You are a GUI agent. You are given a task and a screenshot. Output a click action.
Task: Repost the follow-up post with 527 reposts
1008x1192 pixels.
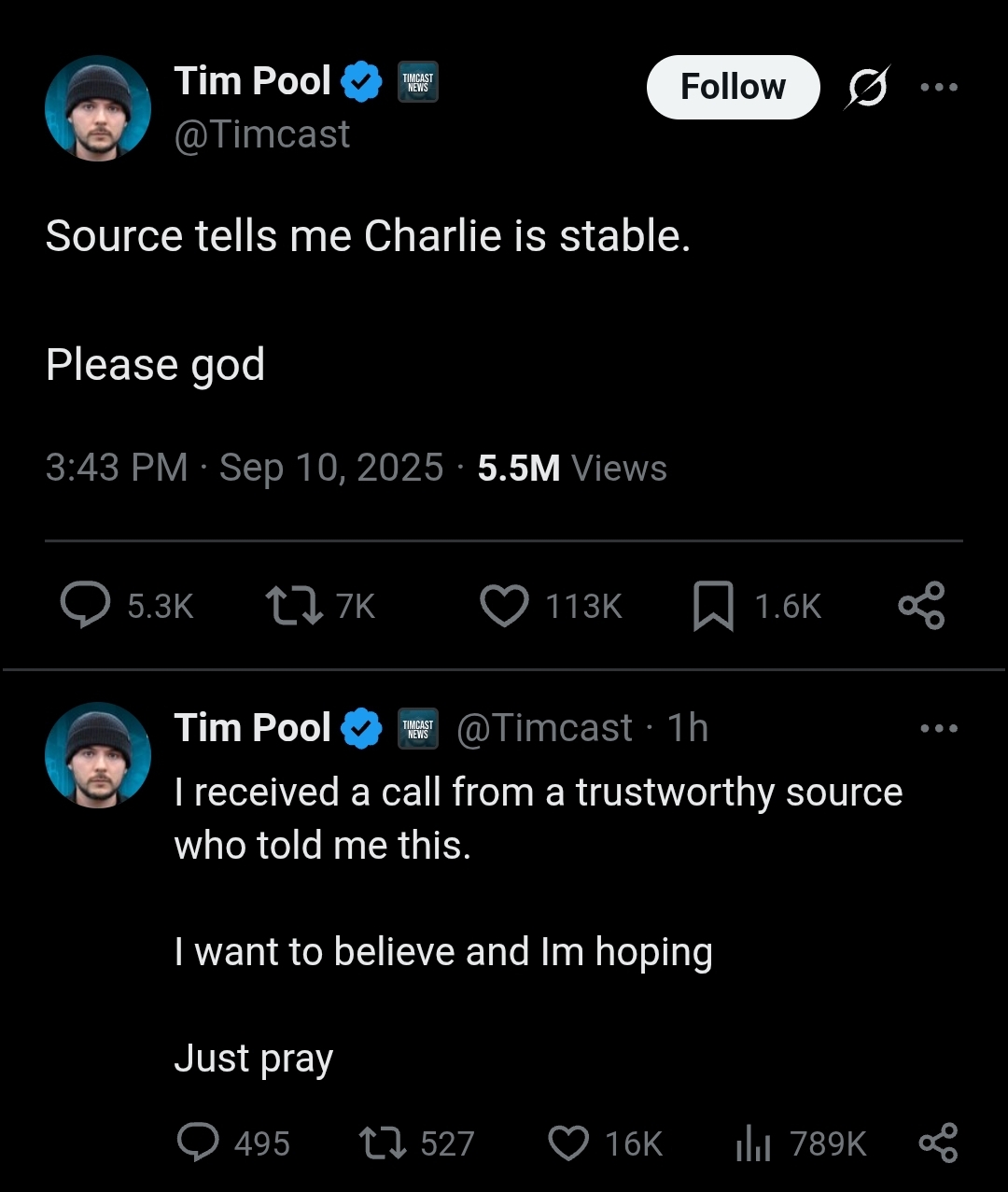pyautogui.click(x=382, y=1143)
